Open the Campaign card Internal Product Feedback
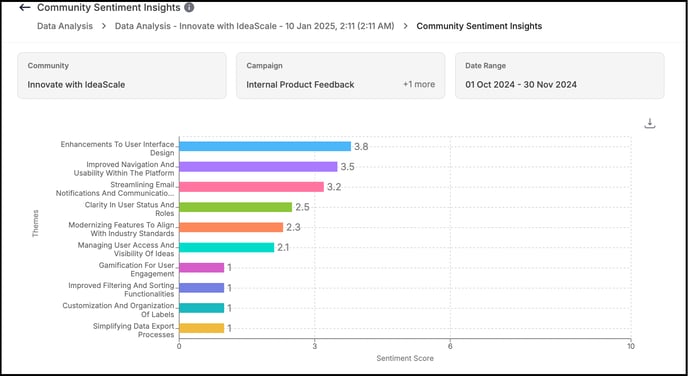 tap(340, 75)
